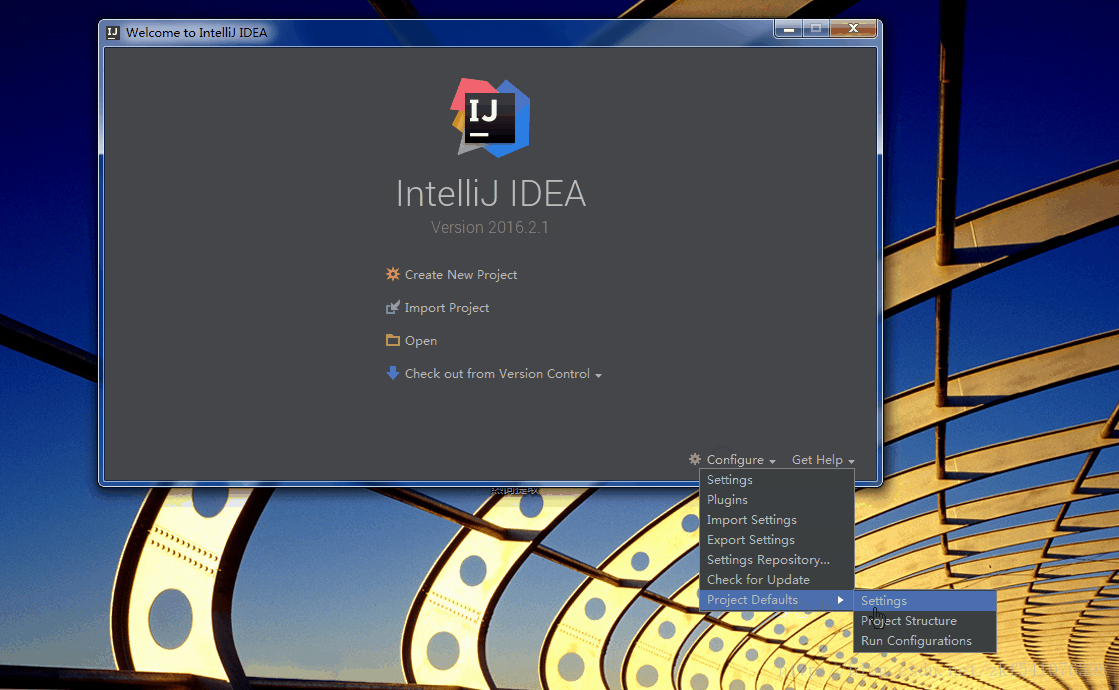The image size is (1119, 690).
Task: Choose Import Project
Action: click(x=447, y=308)
